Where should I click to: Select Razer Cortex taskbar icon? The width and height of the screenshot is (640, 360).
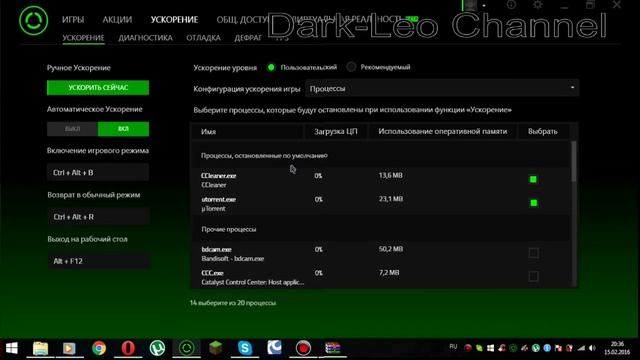pyautogui.click(x=187, y=348)
